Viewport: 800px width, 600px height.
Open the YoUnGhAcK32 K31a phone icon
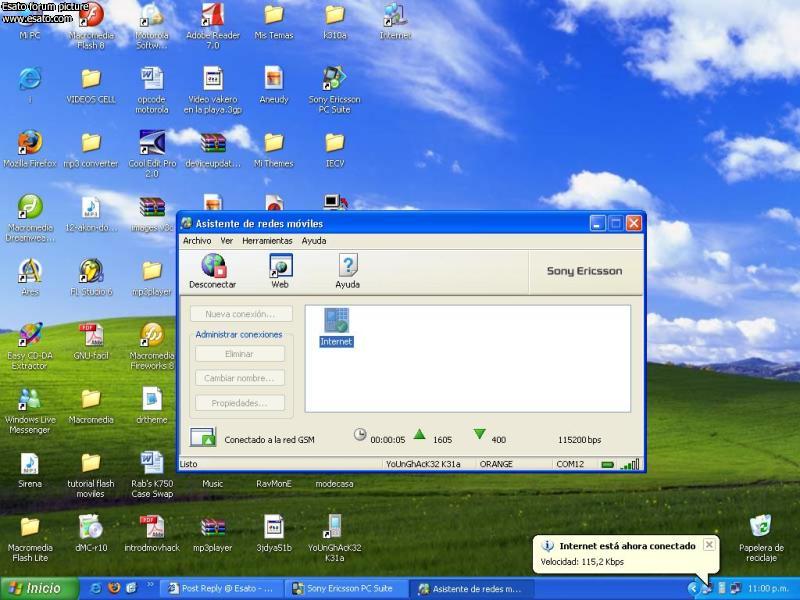point(334,538)
